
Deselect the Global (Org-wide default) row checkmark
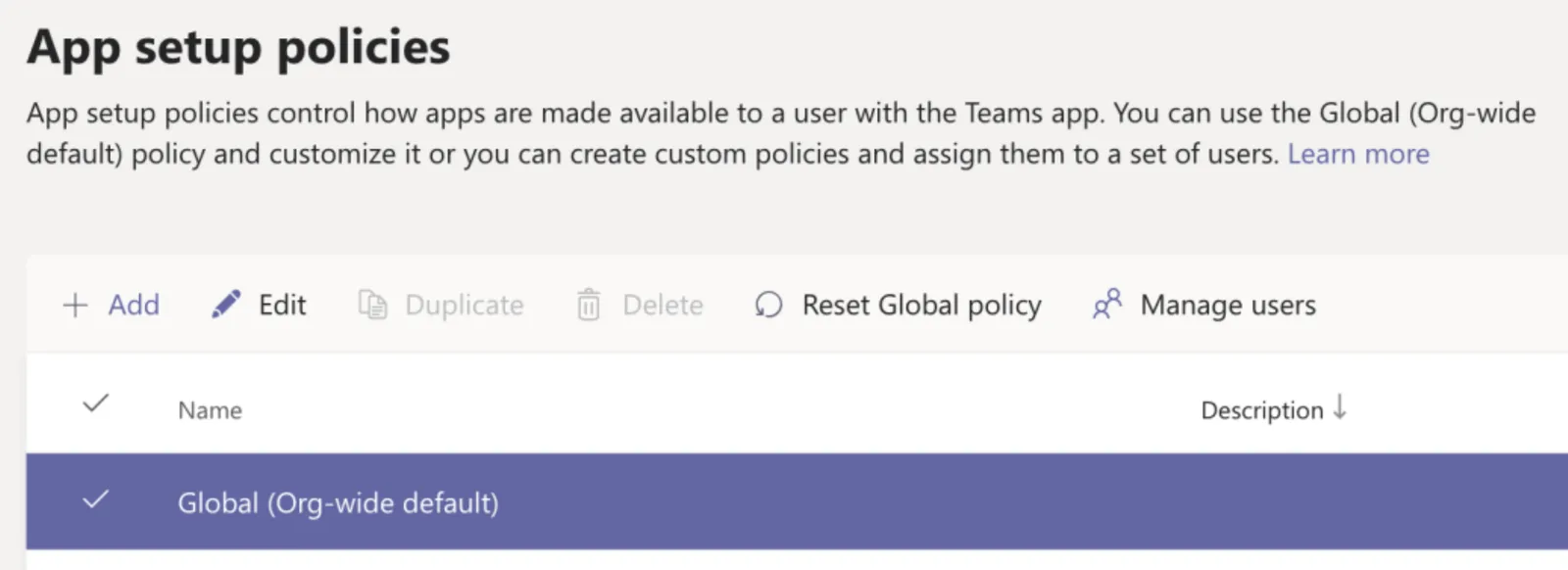(95, 499)
